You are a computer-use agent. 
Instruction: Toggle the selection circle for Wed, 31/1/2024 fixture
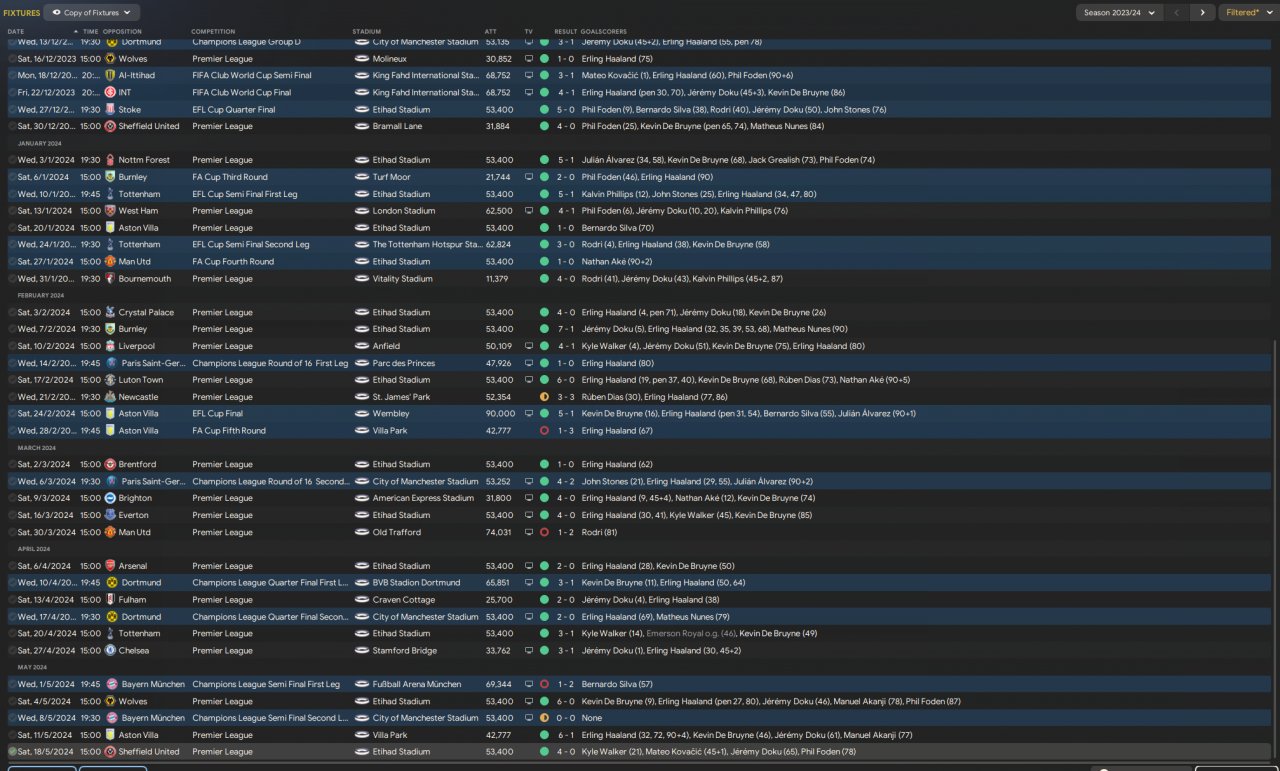click(13, 279)
